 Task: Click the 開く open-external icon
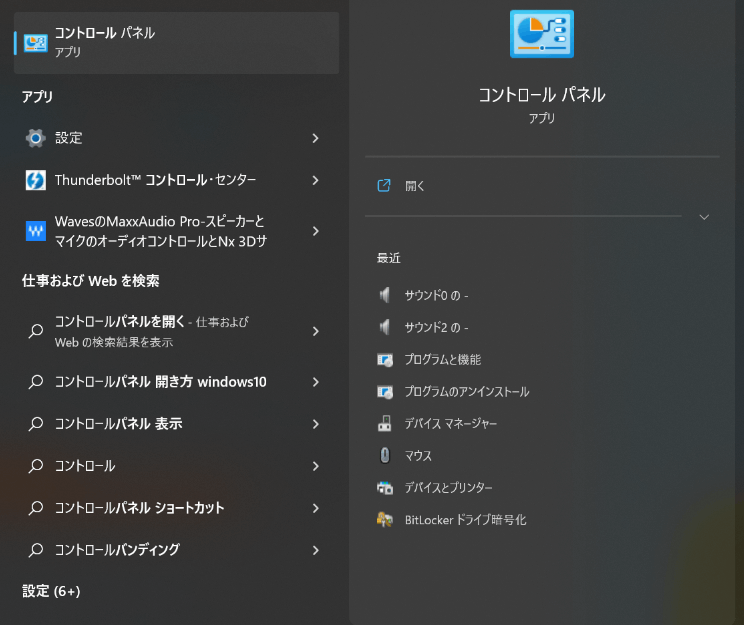click(x=384, y=186)
